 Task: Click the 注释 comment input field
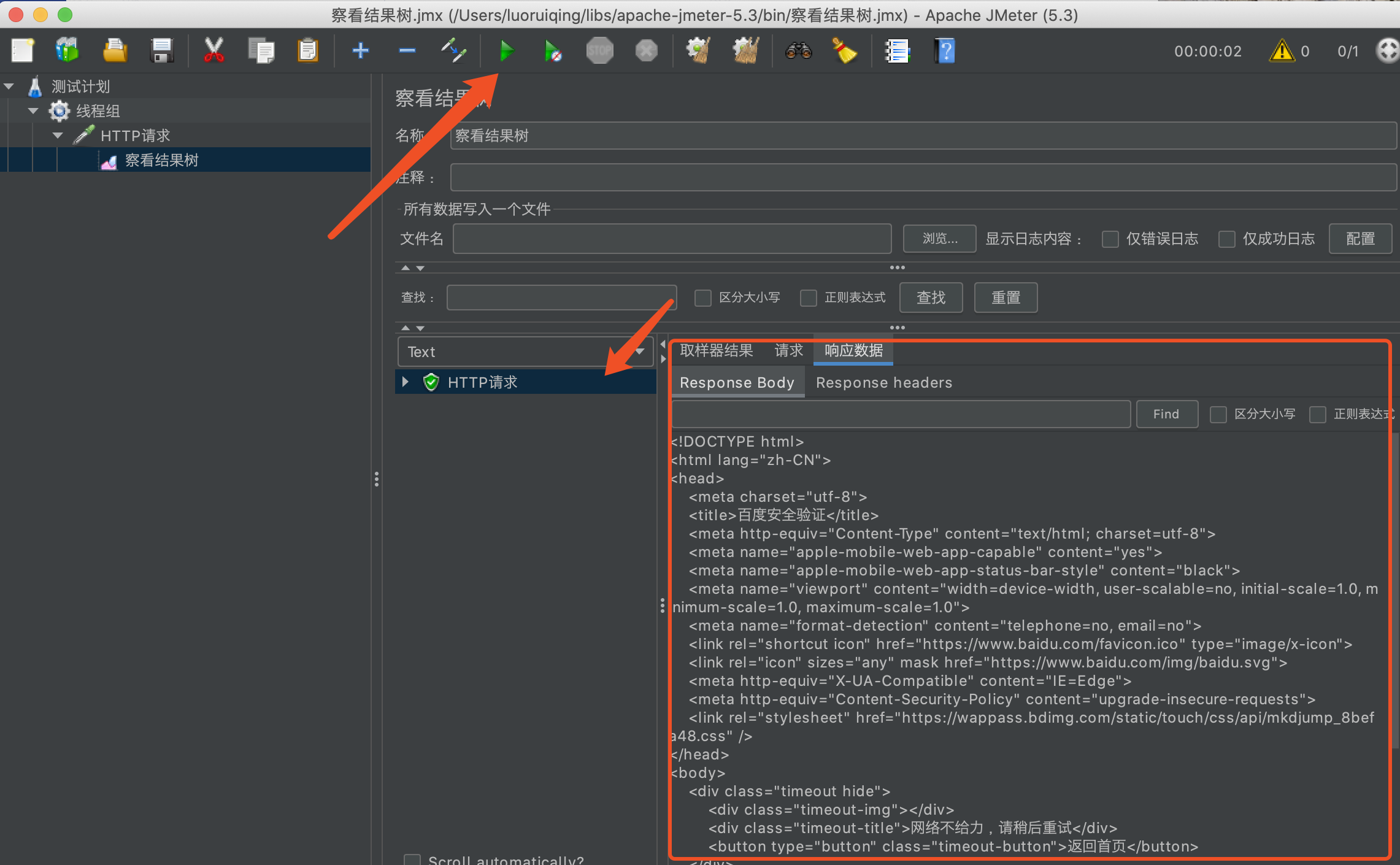coord(923,178)
